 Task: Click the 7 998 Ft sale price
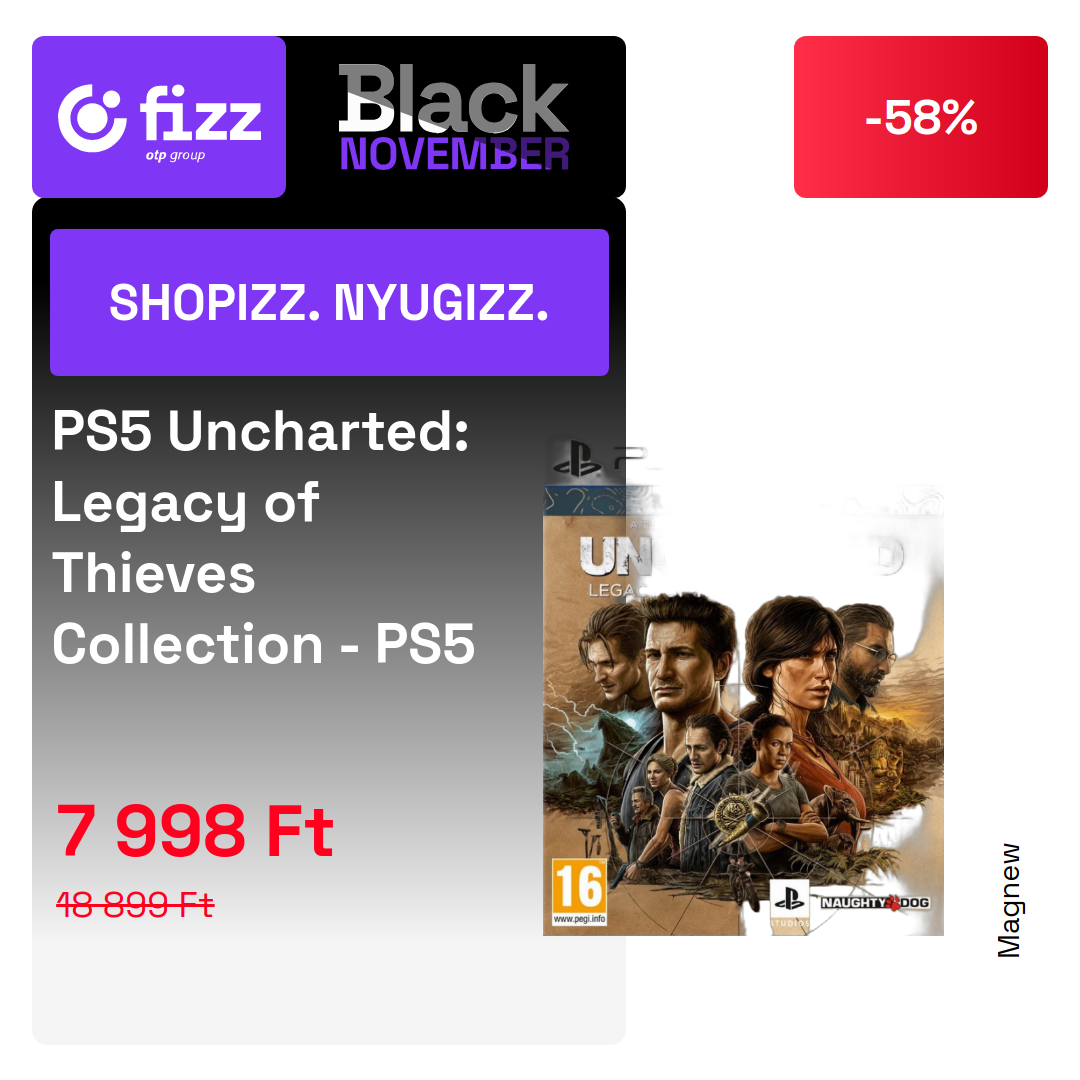(x=195, y=831)
